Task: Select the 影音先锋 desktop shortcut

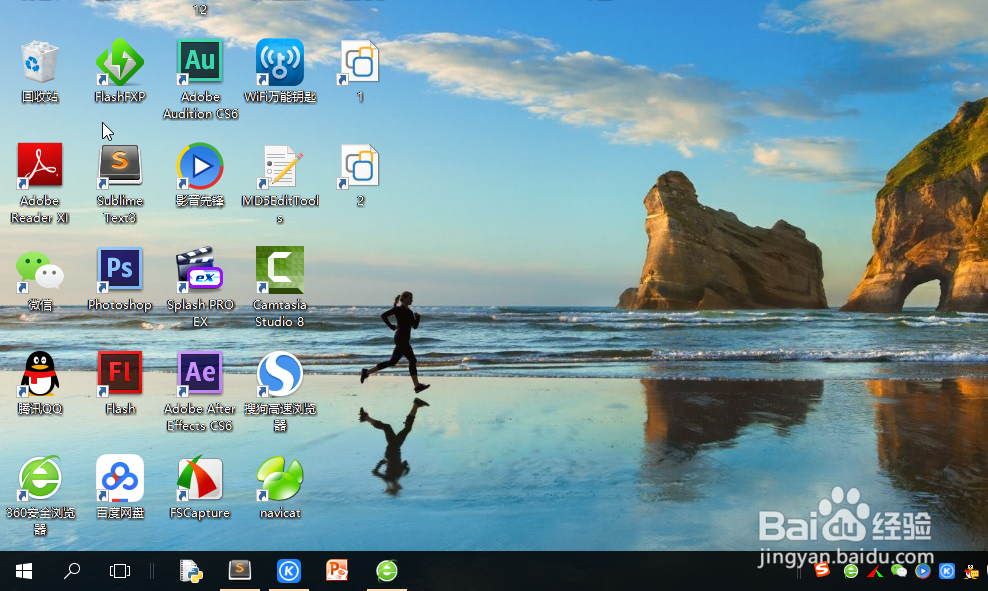Action: 200,175
